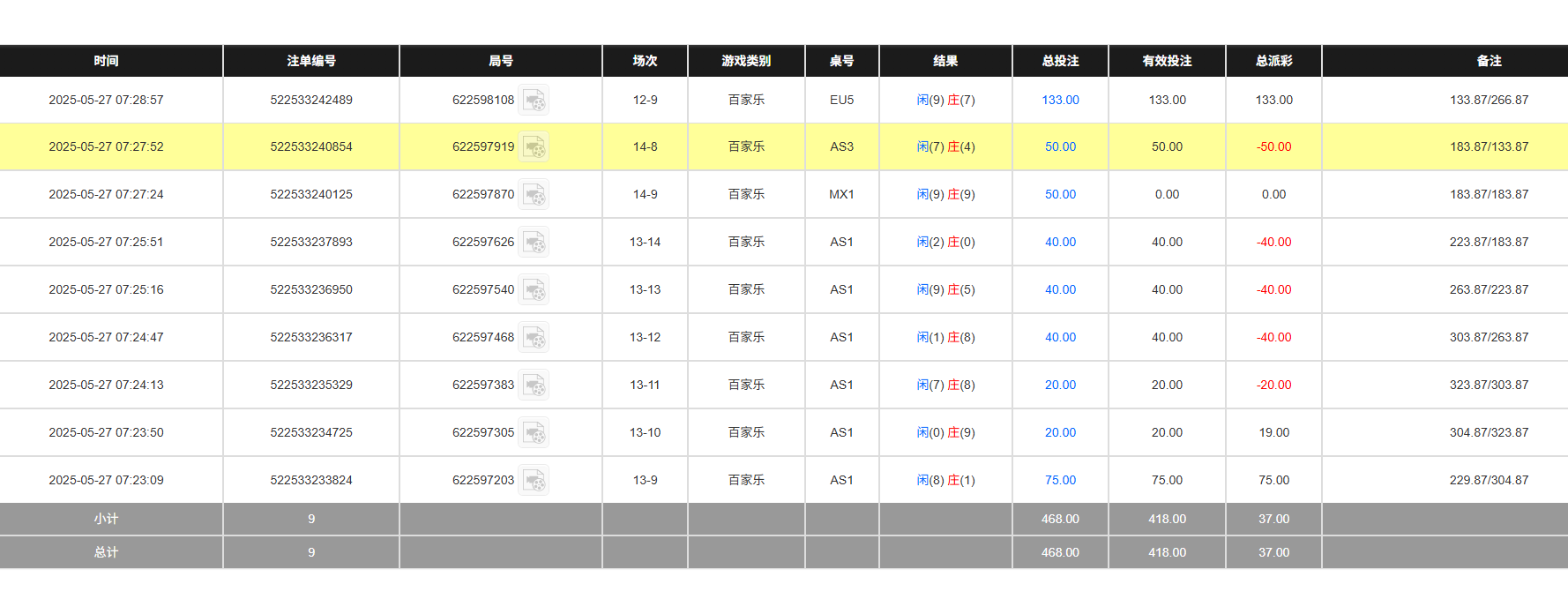Open blue 75.00 total bet link
The height and width of the screenshot is (599, 1568).
tap(1060, 481)
